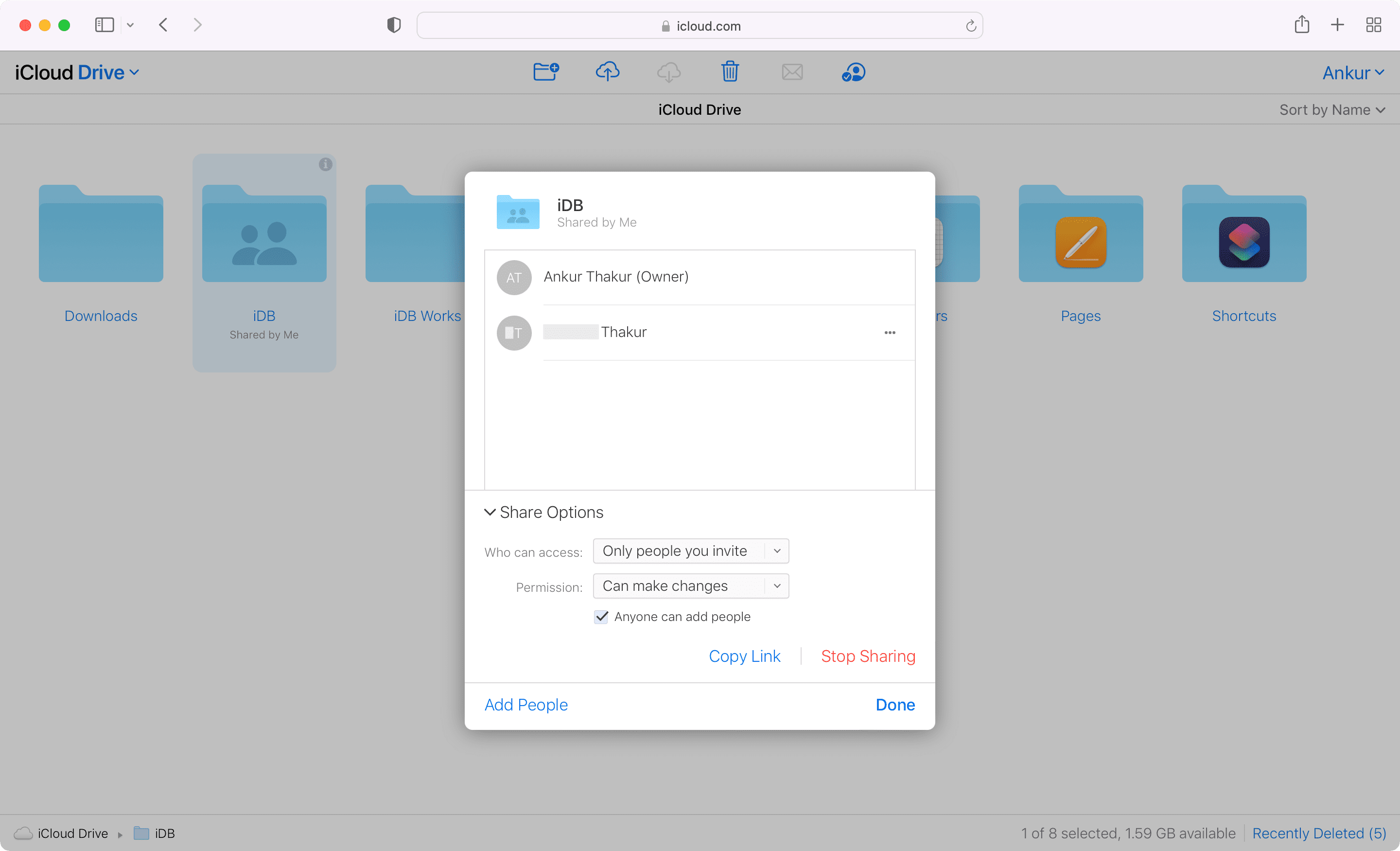Open Sort by Name dropdown
The height and width of the screenshot is (851, 1400).
1332,110
